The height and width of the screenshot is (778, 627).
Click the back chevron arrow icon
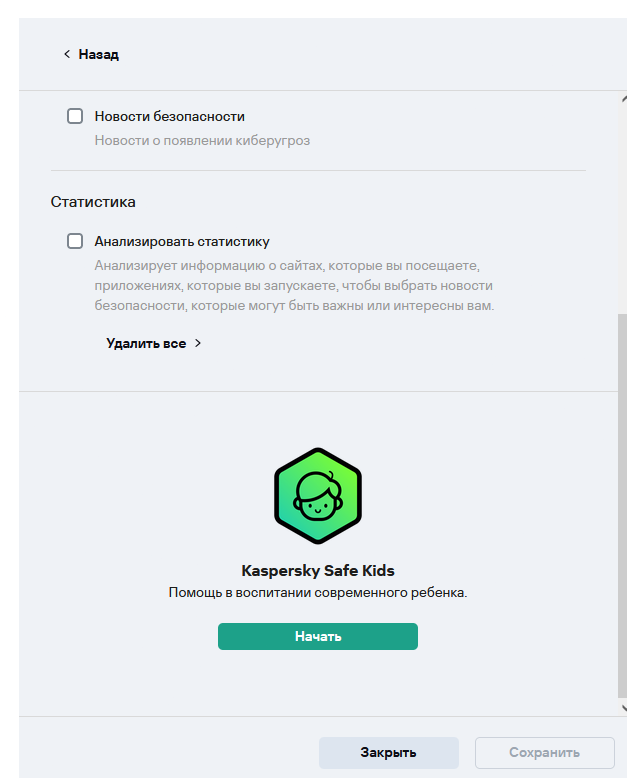67,54
